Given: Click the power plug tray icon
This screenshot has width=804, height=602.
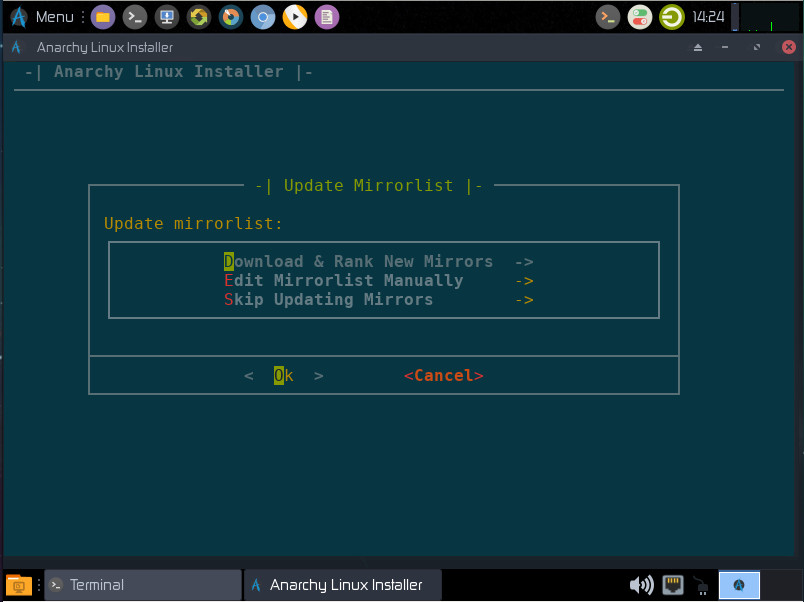Looking at the screenshot, I should pyautogui.click(x=701, y=586).
